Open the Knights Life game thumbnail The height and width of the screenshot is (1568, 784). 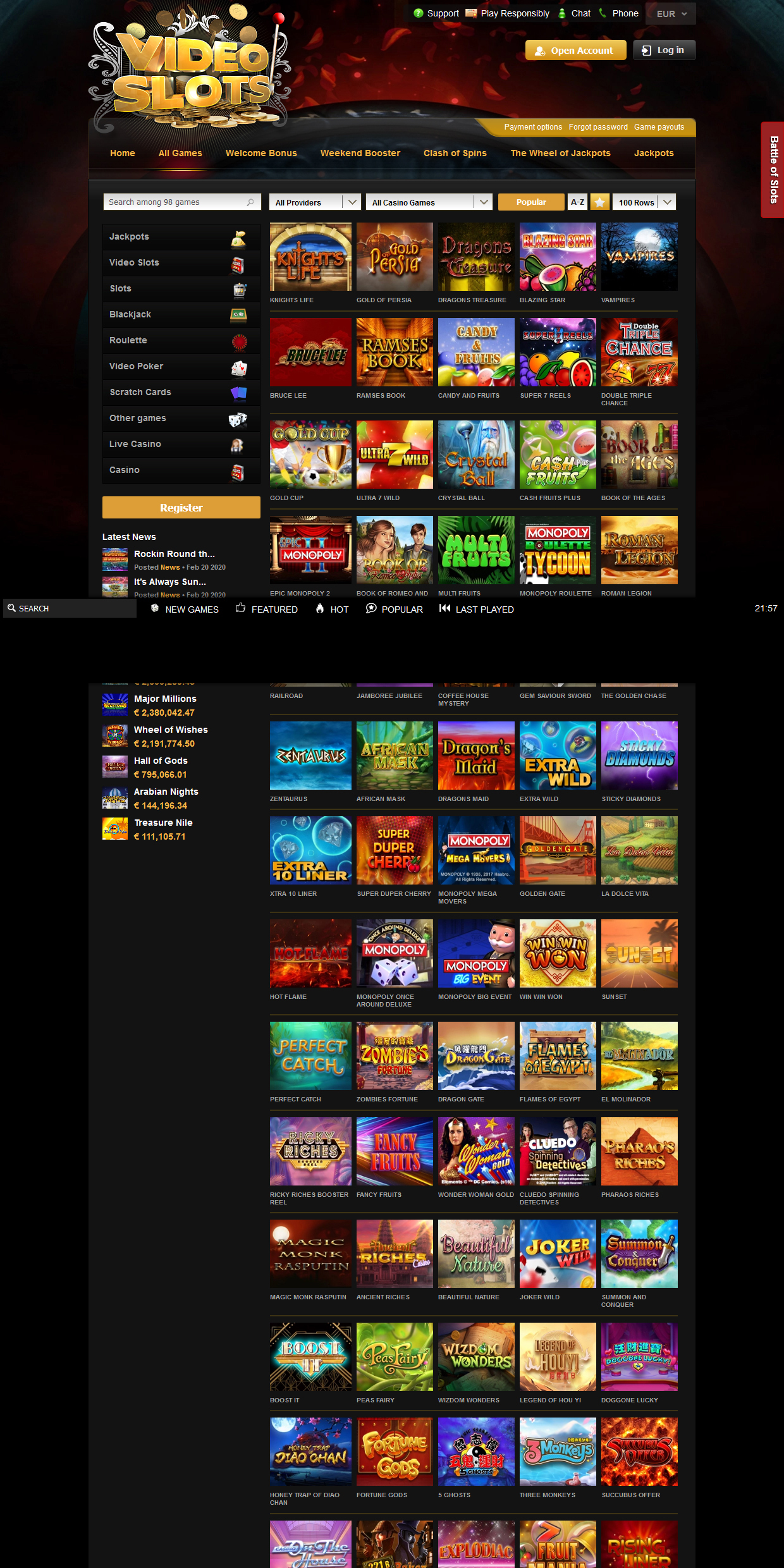310,257
